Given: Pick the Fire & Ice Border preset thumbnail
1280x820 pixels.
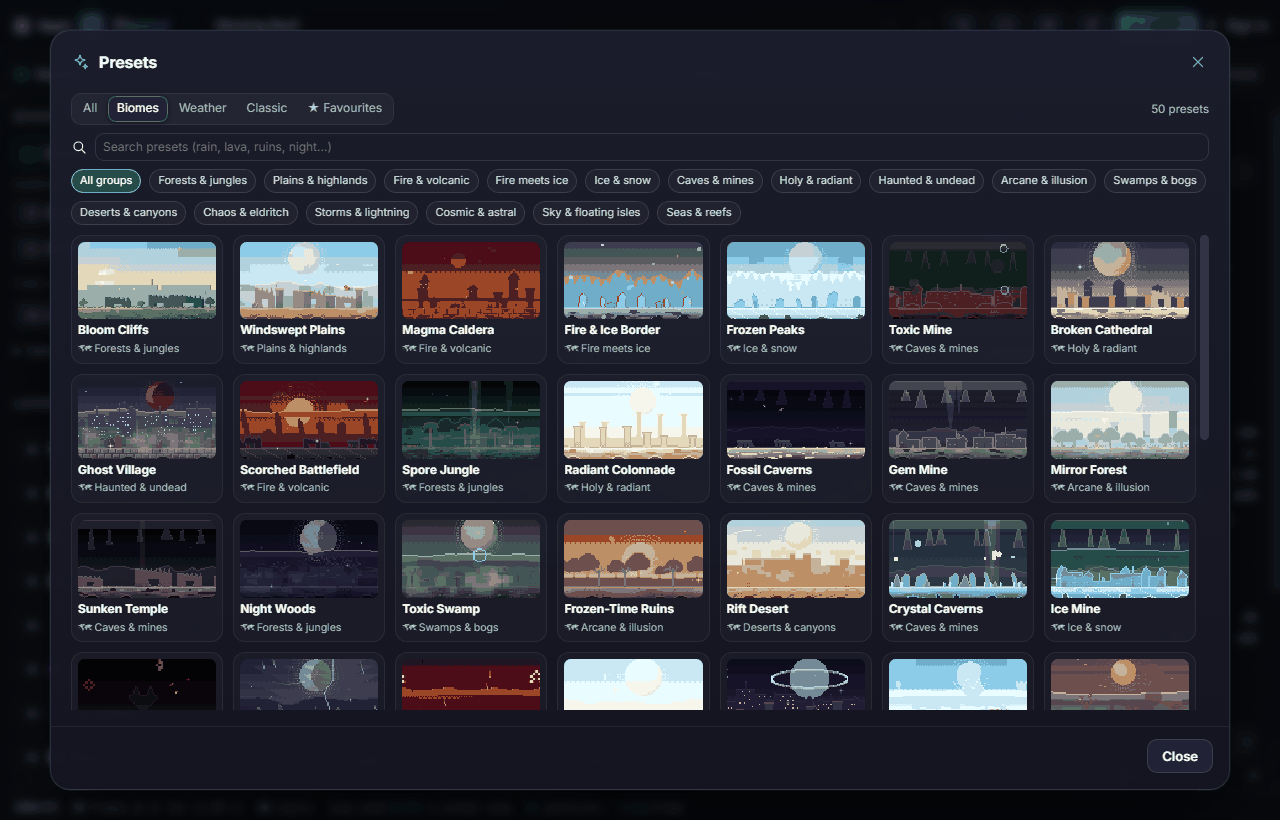Looking at the screenshot, I should [x=633, y=280].
